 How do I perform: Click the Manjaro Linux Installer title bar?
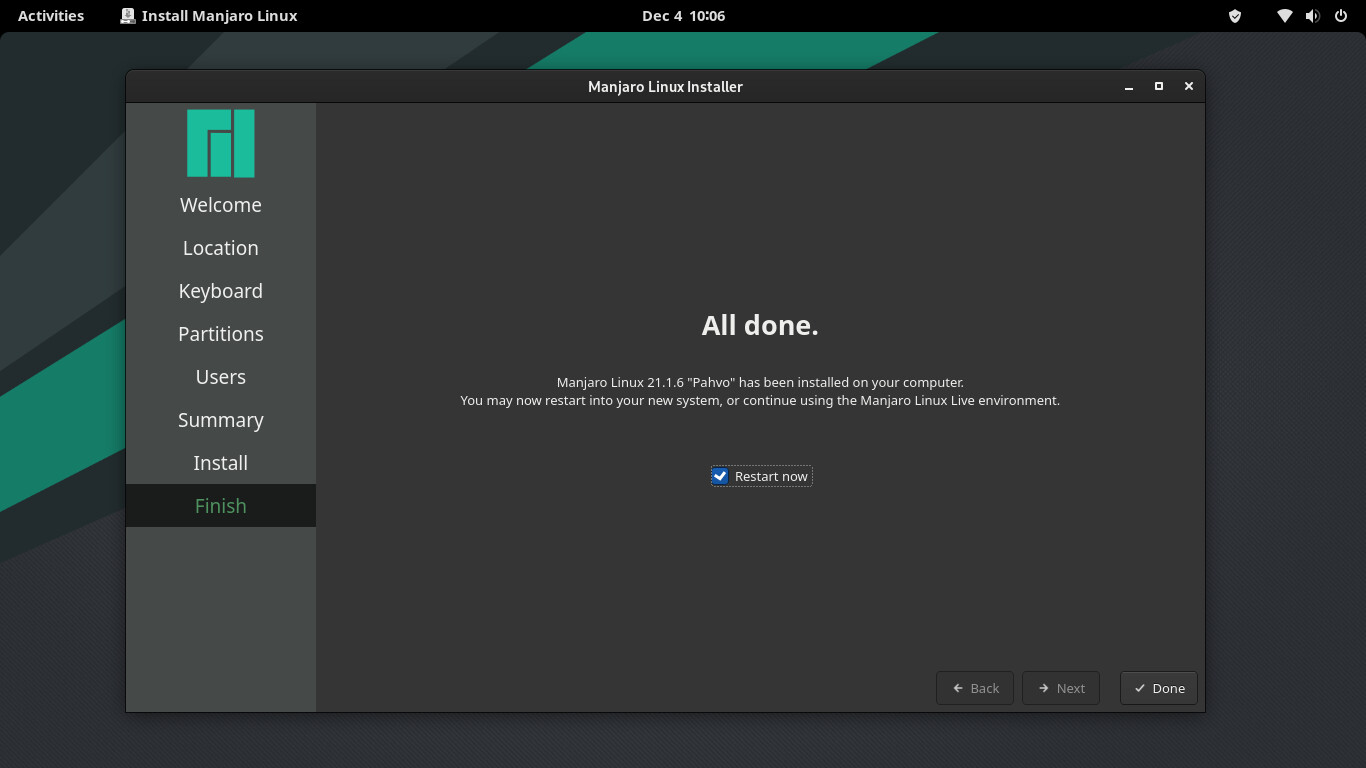pyautogui.click(x=665, y=87)
